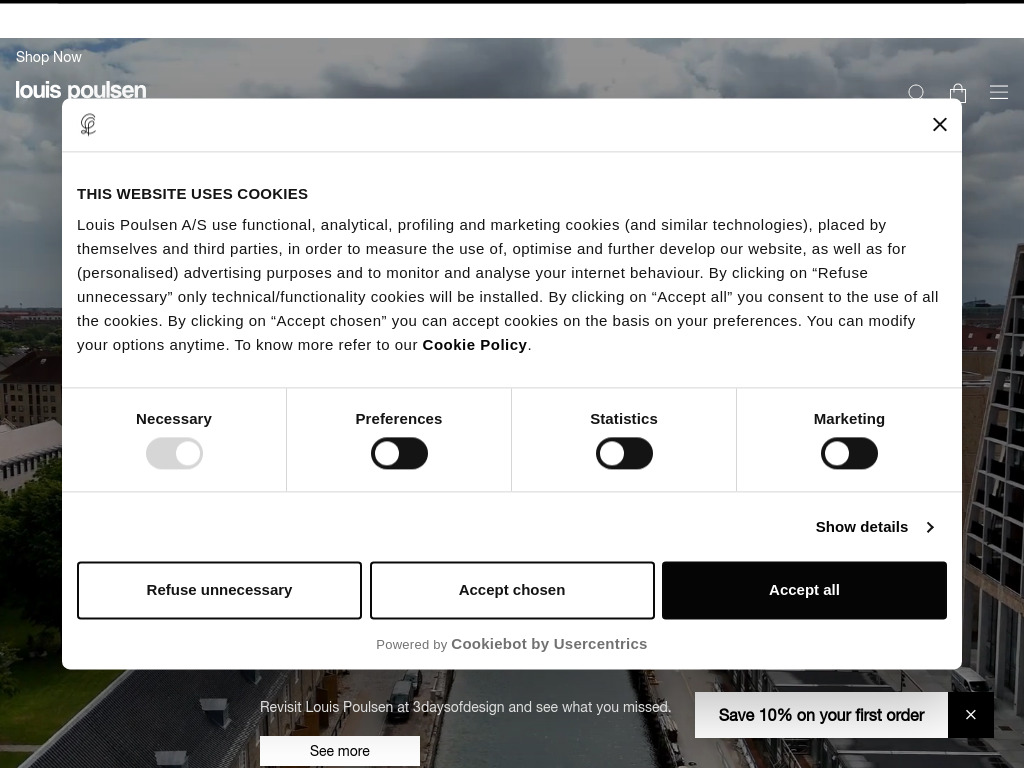Click the Marketing label
This screenshot has width=1024, height=768.
pyautogui.click(x=849, y=419)
